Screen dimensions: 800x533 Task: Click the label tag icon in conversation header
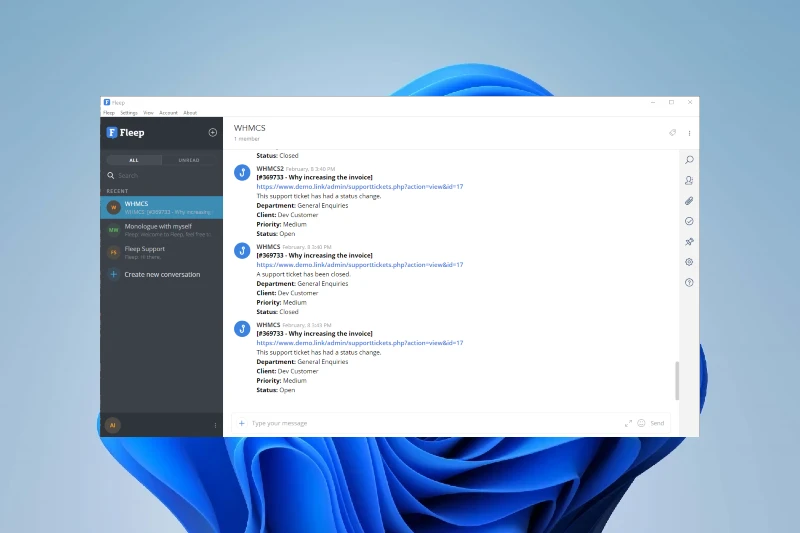pos(672,133)
